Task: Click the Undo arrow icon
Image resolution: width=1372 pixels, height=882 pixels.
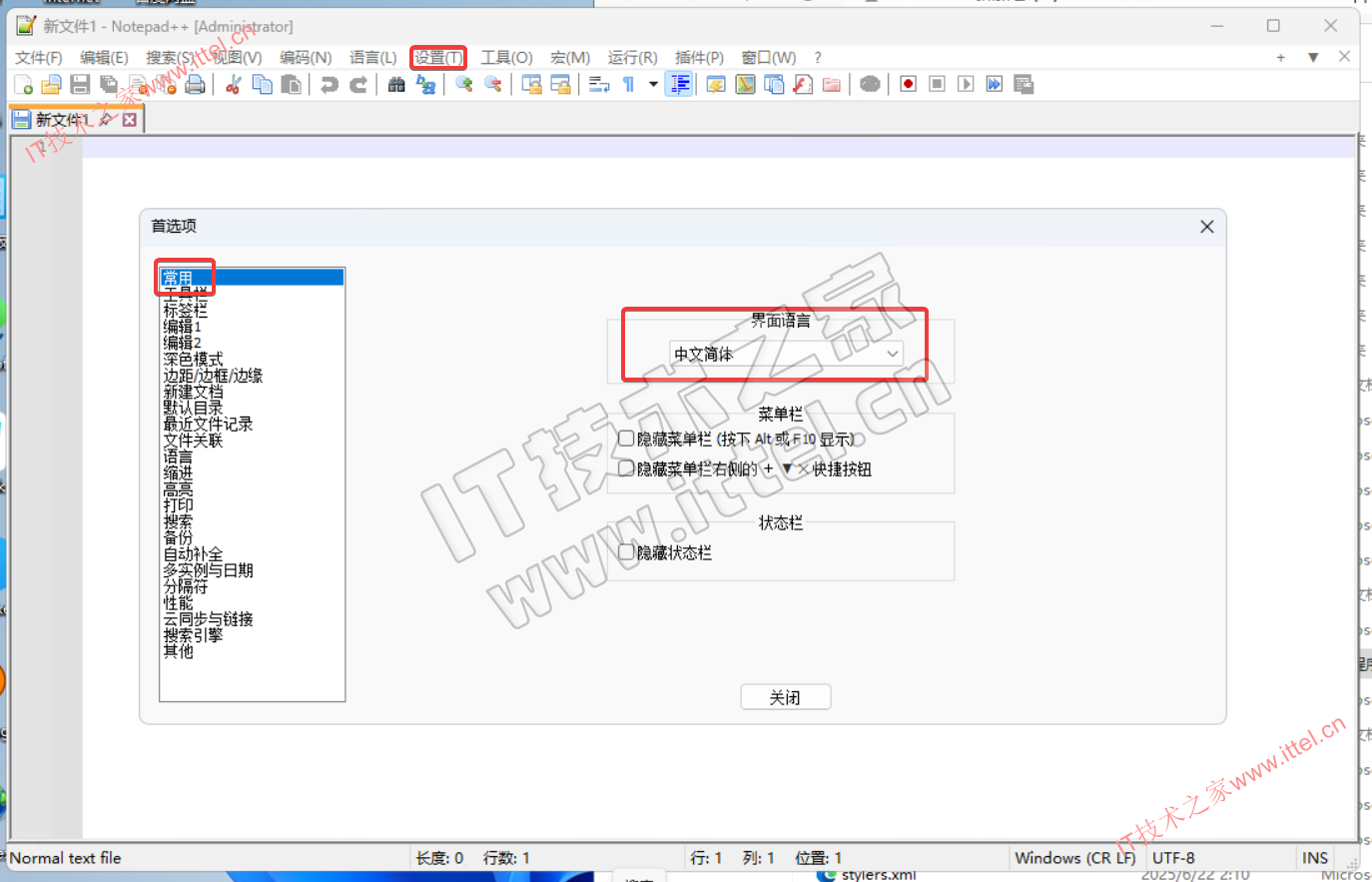Action: click(330, 85)
